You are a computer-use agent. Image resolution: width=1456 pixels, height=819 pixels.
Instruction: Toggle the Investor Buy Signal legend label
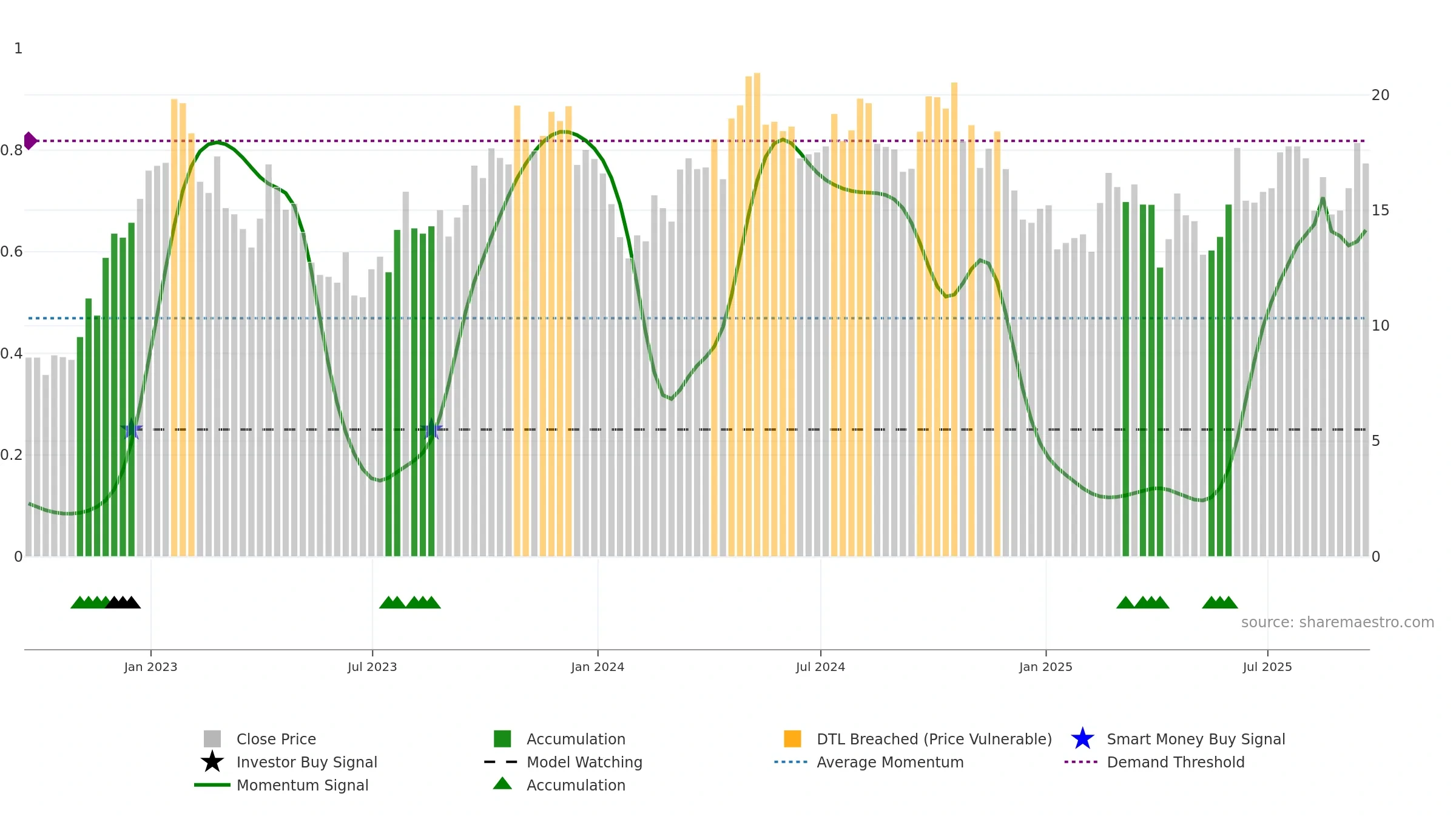tap(306, 762)
